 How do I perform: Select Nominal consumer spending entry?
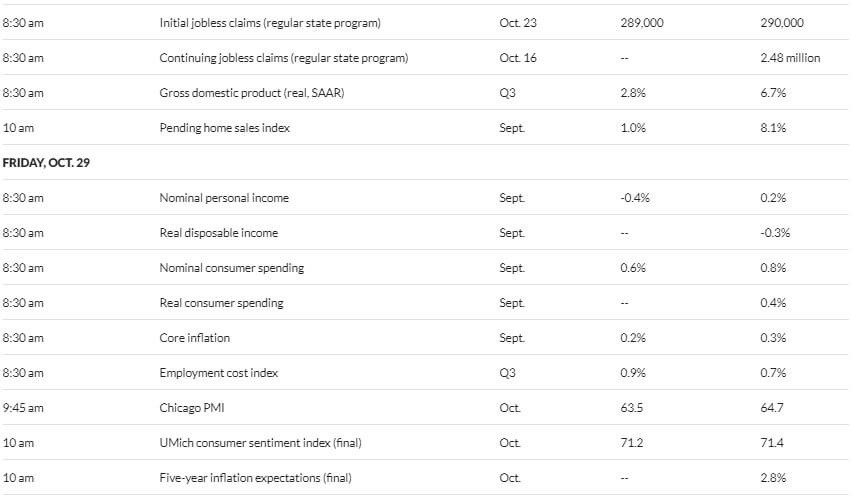[231, 268]
